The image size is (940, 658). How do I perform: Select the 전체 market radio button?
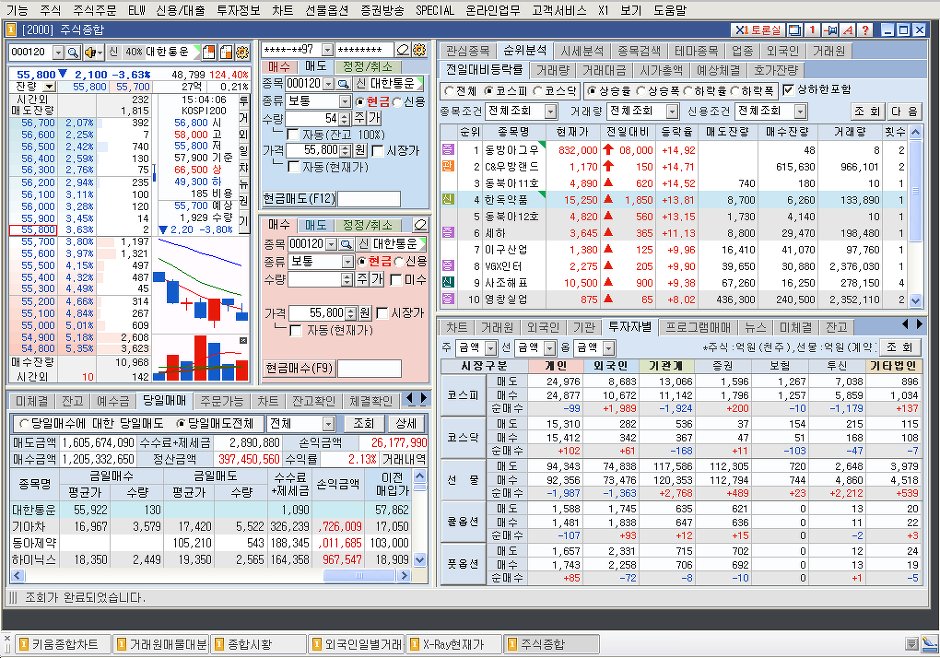(x=449, y=91)
